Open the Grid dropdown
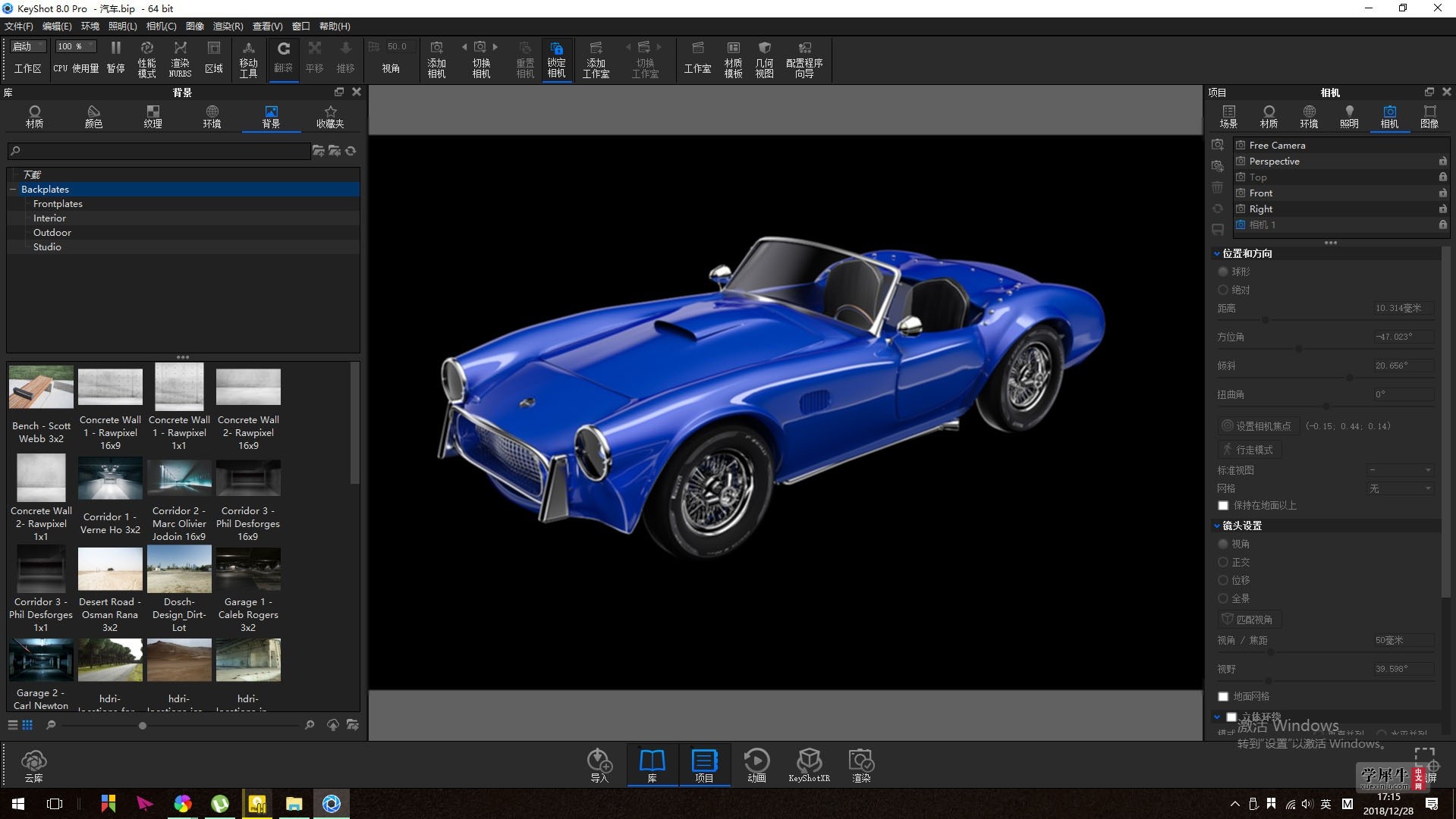 pyautogui.click(x=1401, y=488)
